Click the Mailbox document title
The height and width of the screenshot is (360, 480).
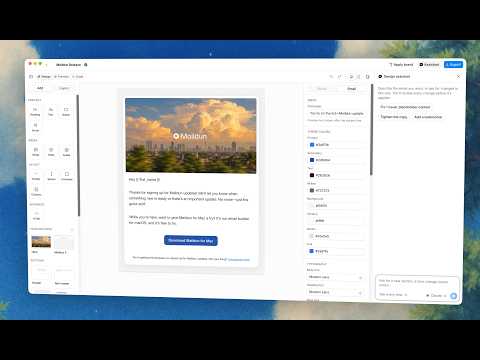[68, 65]
